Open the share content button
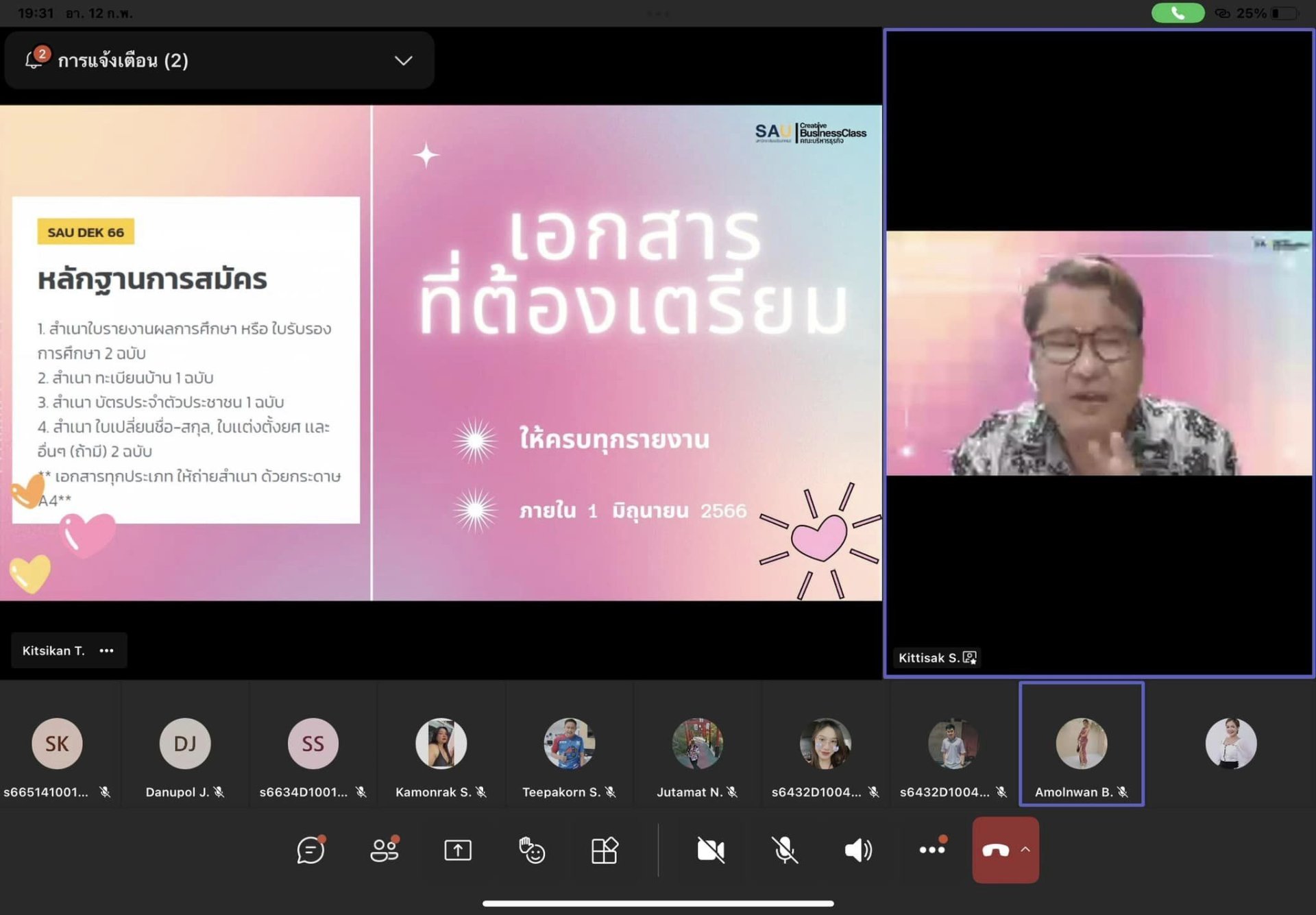Image resolution: width=1316 pixels, height=915 pixels. [x=458, y=851]
